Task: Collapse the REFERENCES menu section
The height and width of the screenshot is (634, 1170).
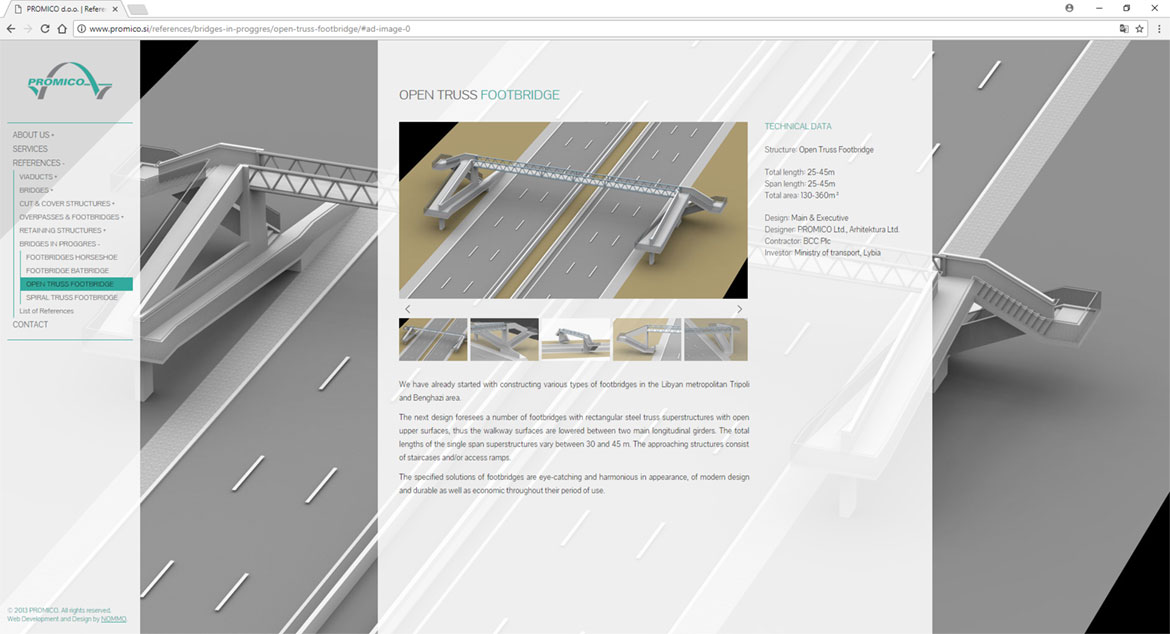Action: tap(38, 163)
